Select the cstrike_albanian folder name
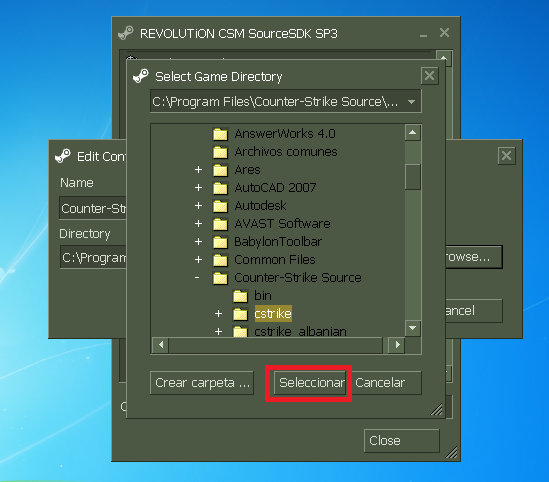This screenshot has height=482, width=549. [300, 331]
